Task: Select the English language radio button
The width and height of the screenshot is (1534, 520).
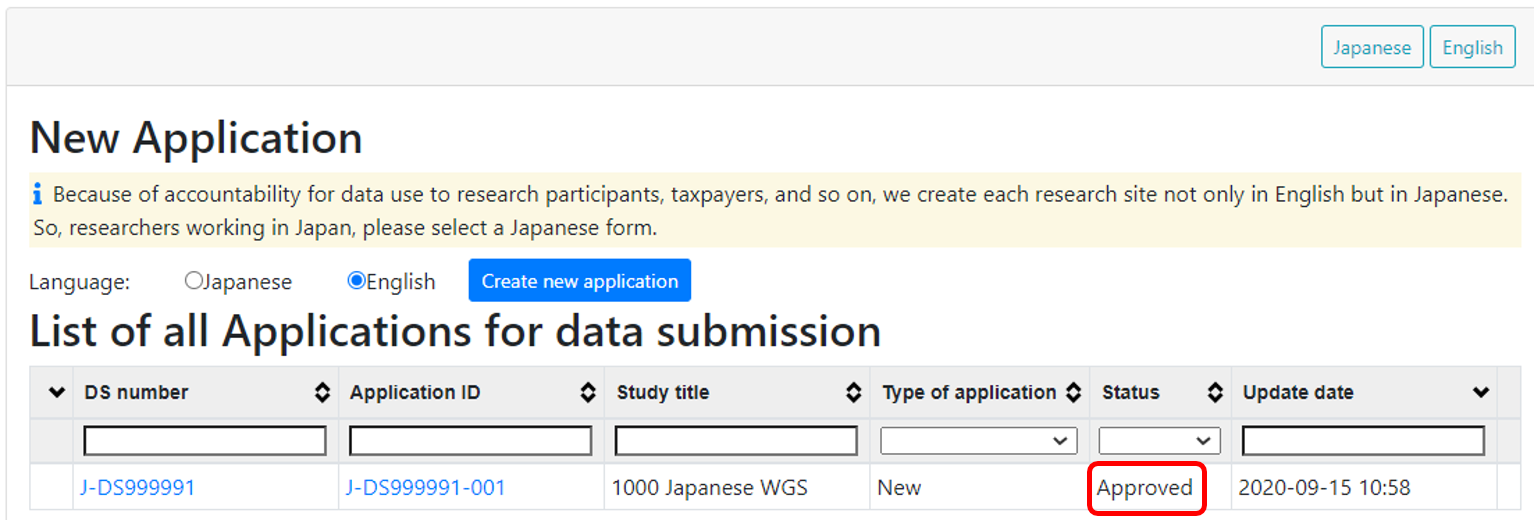Action: pyautogui.click(x=356, y=281)
